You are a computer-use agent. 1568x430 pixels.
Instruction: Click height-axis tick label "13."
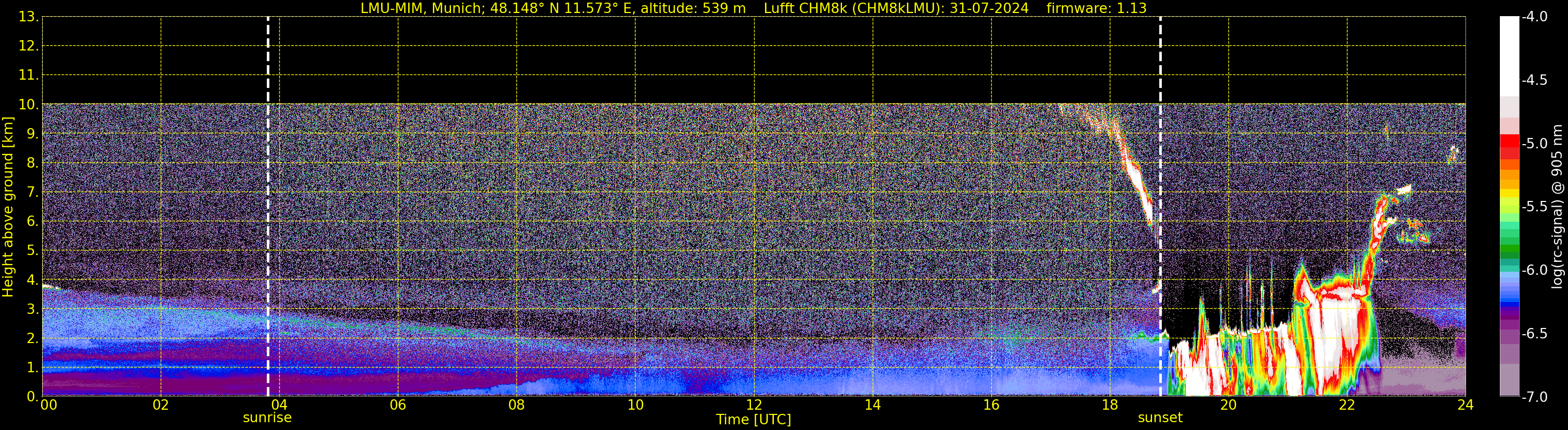[29, 17]
